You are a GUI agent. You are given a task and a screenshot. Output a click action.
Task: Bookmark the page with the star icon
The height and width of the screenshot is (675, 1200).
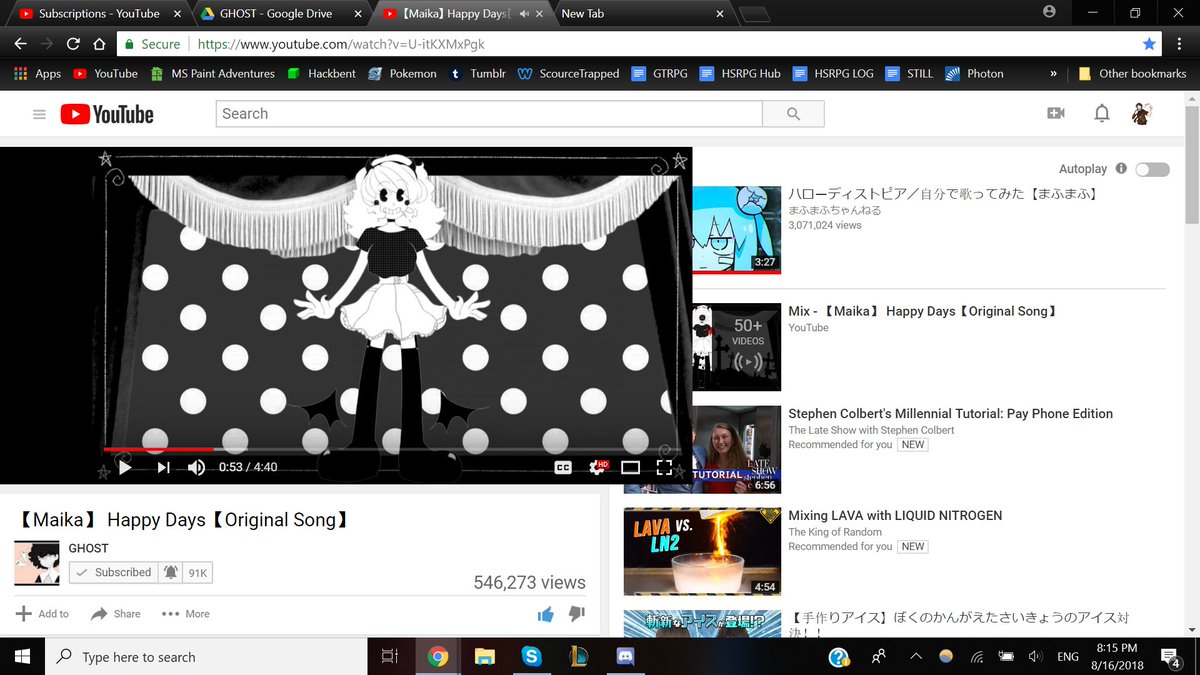(x=1150, y=44)
